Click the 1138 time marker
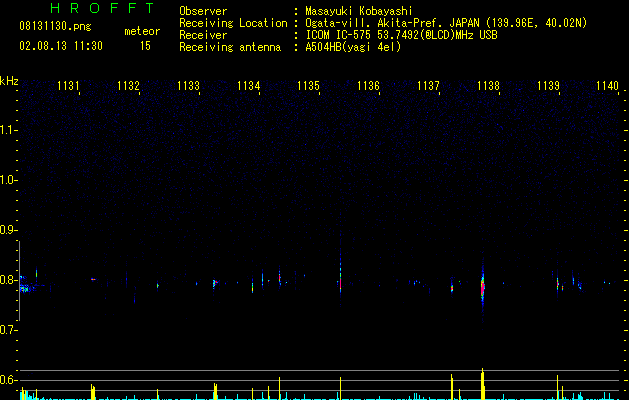The image size is (629, 400). click(488, 85)
